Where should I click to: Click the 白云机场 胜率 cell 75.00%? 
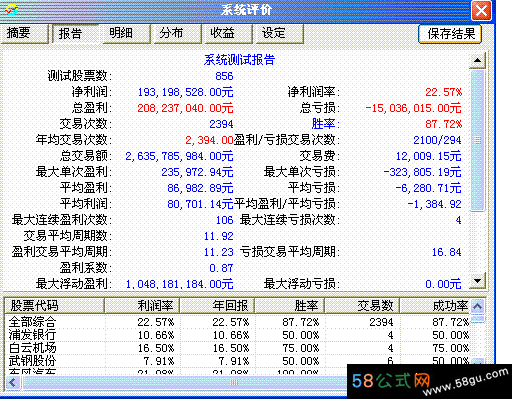301,348
